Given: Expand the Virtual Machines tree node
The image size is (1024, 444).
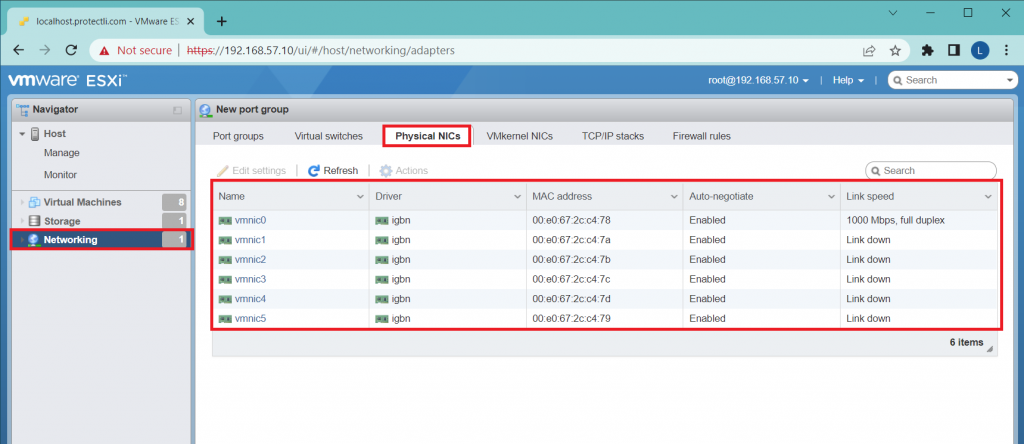Looking at the screenshot, I should [x=22, y=202].
